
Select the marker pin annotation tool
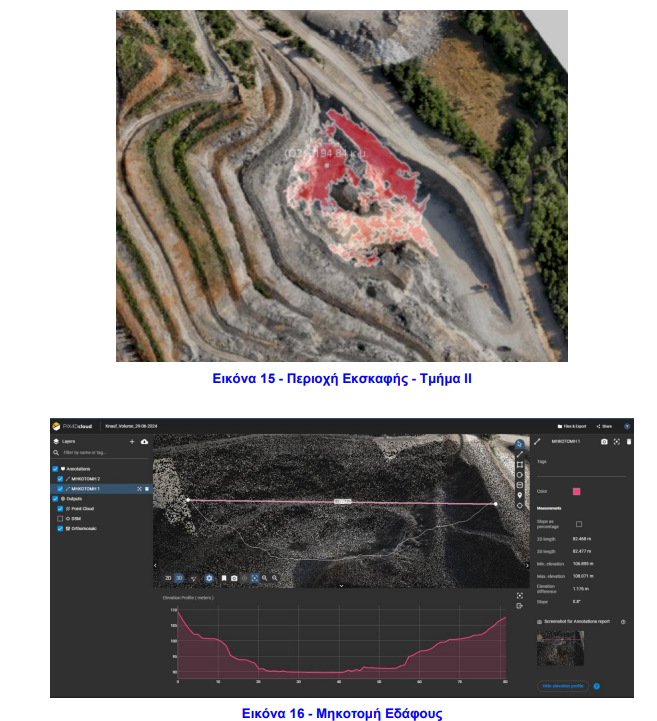[x=520, y=495]
